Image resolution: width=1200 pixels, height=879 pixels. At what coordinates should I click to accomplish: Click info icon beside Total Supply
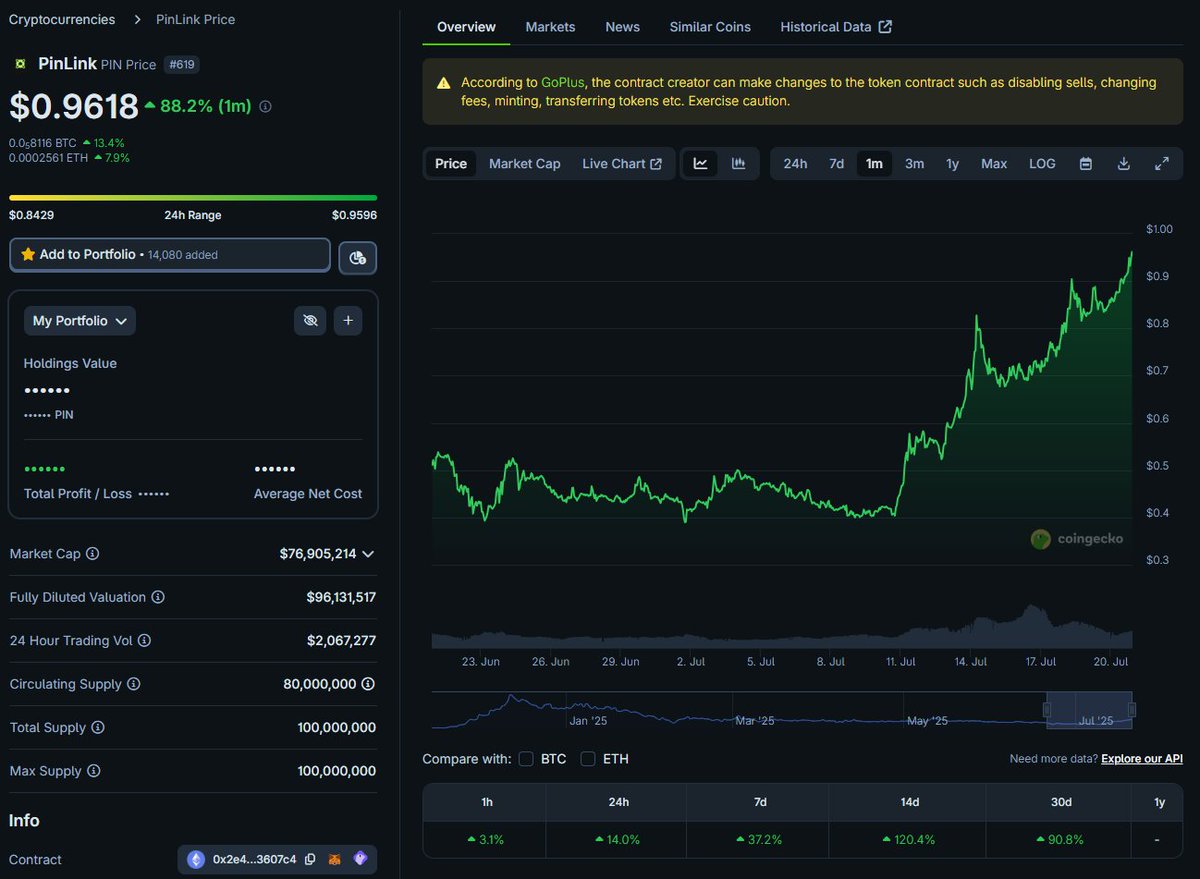[x=97, y=728]
